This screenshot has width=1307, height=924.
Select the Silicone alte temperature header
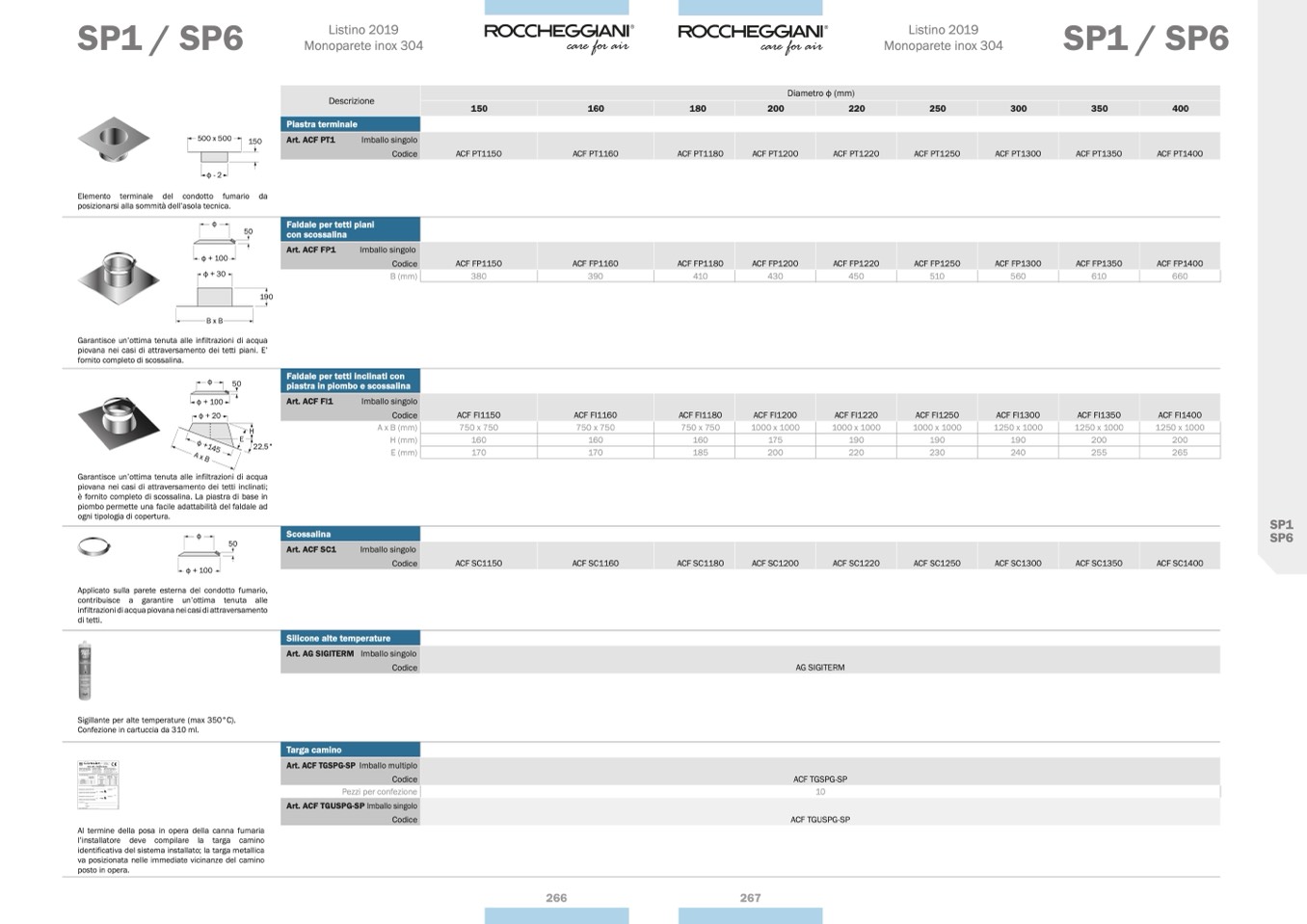tap(351, 638)
